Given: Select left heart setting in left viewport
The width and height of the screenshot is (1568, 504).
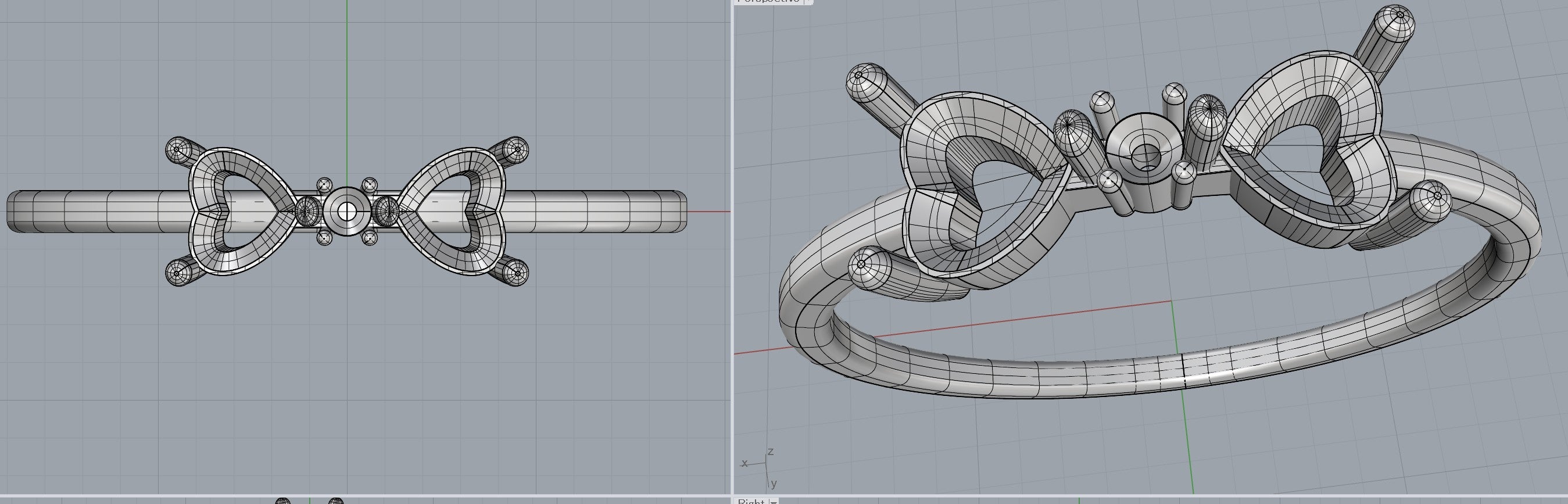Looking at the screenshot, I should coord(243,211).
